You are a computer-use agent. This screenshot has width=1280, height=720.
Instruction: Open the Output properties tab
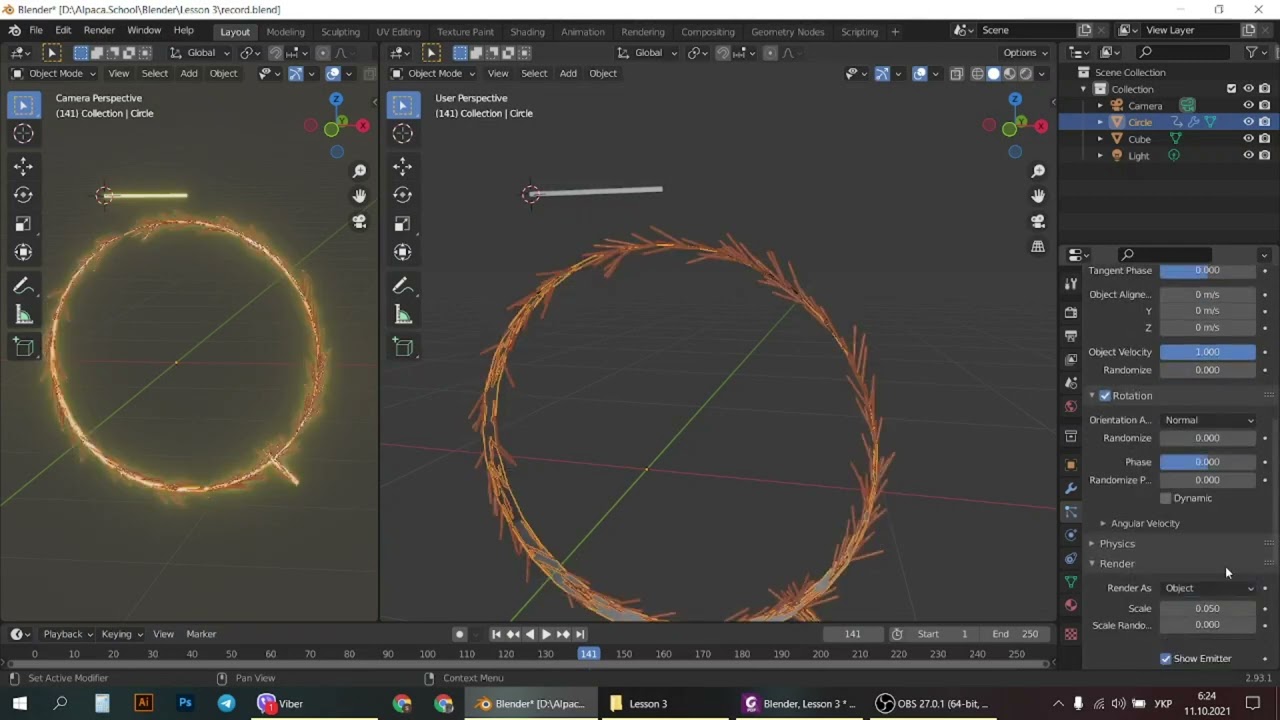[1071, 336]
